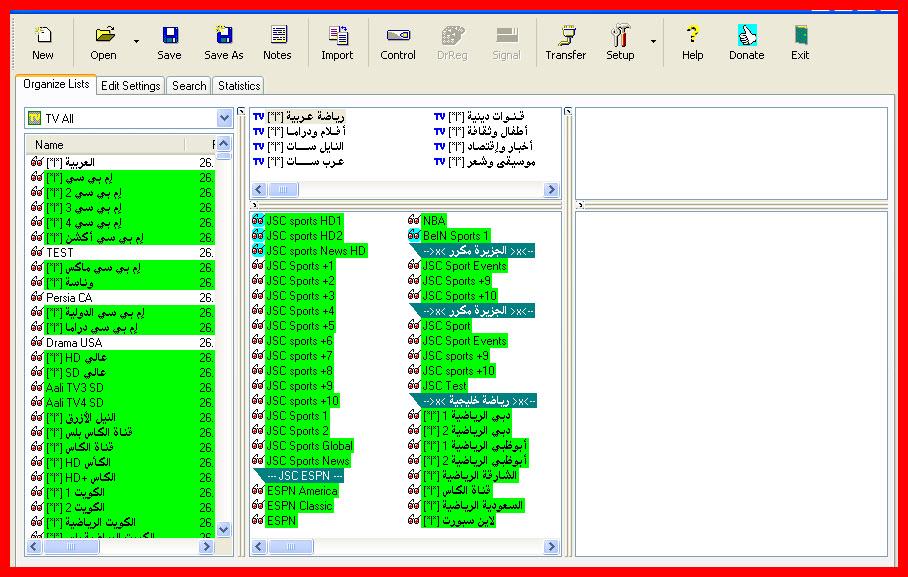Click the corner arrow beside the upper empty pane
Viewport: 908px width, 577px height.
[568, 111]
